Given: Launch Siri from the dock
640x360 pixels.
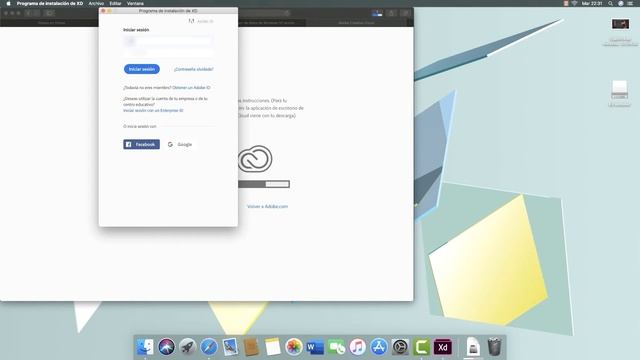Looking at the screenshot, I should (166, 347).
